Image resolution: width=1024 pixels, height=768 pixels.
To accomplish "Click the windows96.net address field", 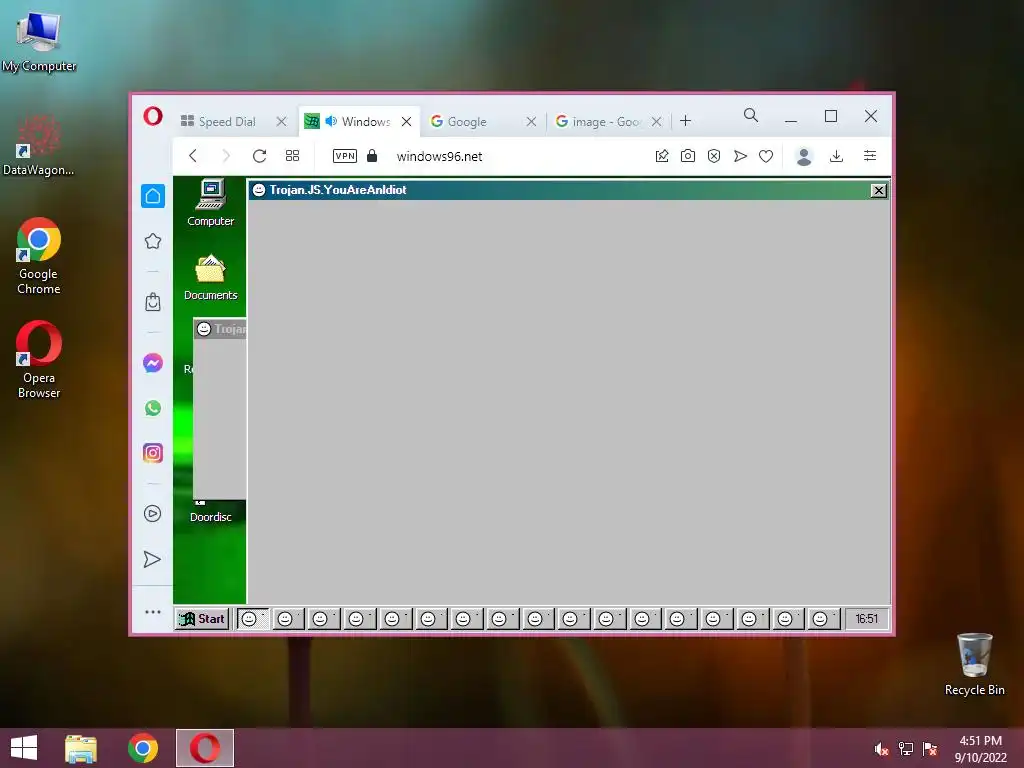I will pyautogui.click(x=440, y=156).
